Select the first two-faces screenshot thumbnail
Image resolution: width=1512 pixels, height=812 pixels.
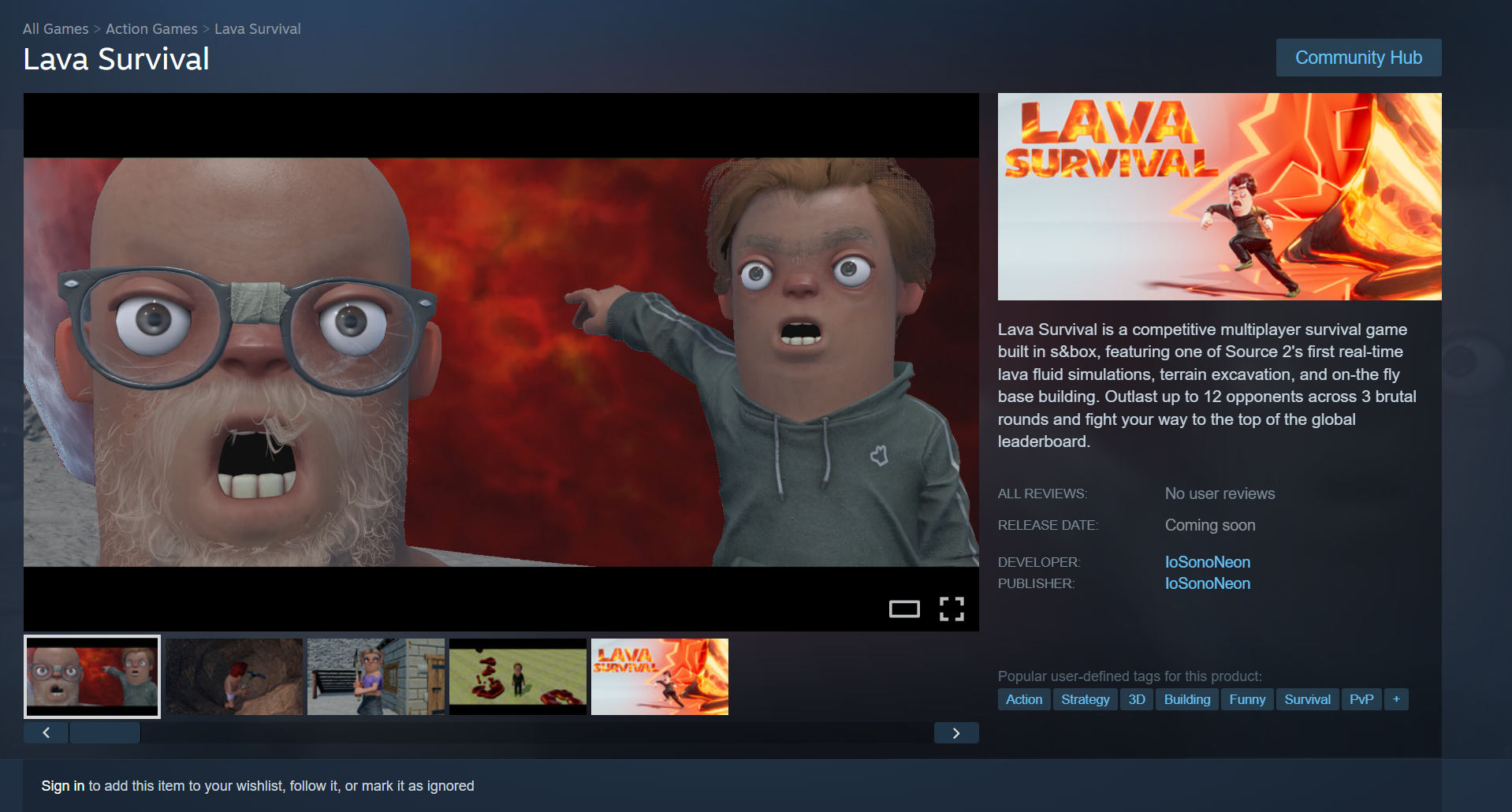(92, 677)
